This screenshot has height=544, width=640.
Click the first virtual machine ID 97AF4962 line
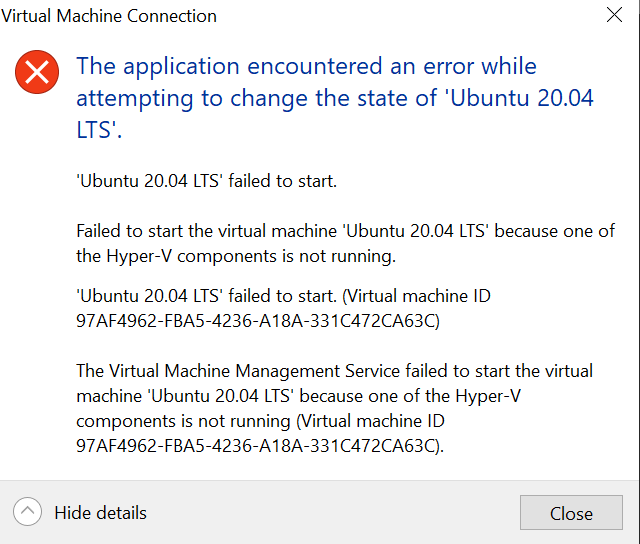pos(258,321)
